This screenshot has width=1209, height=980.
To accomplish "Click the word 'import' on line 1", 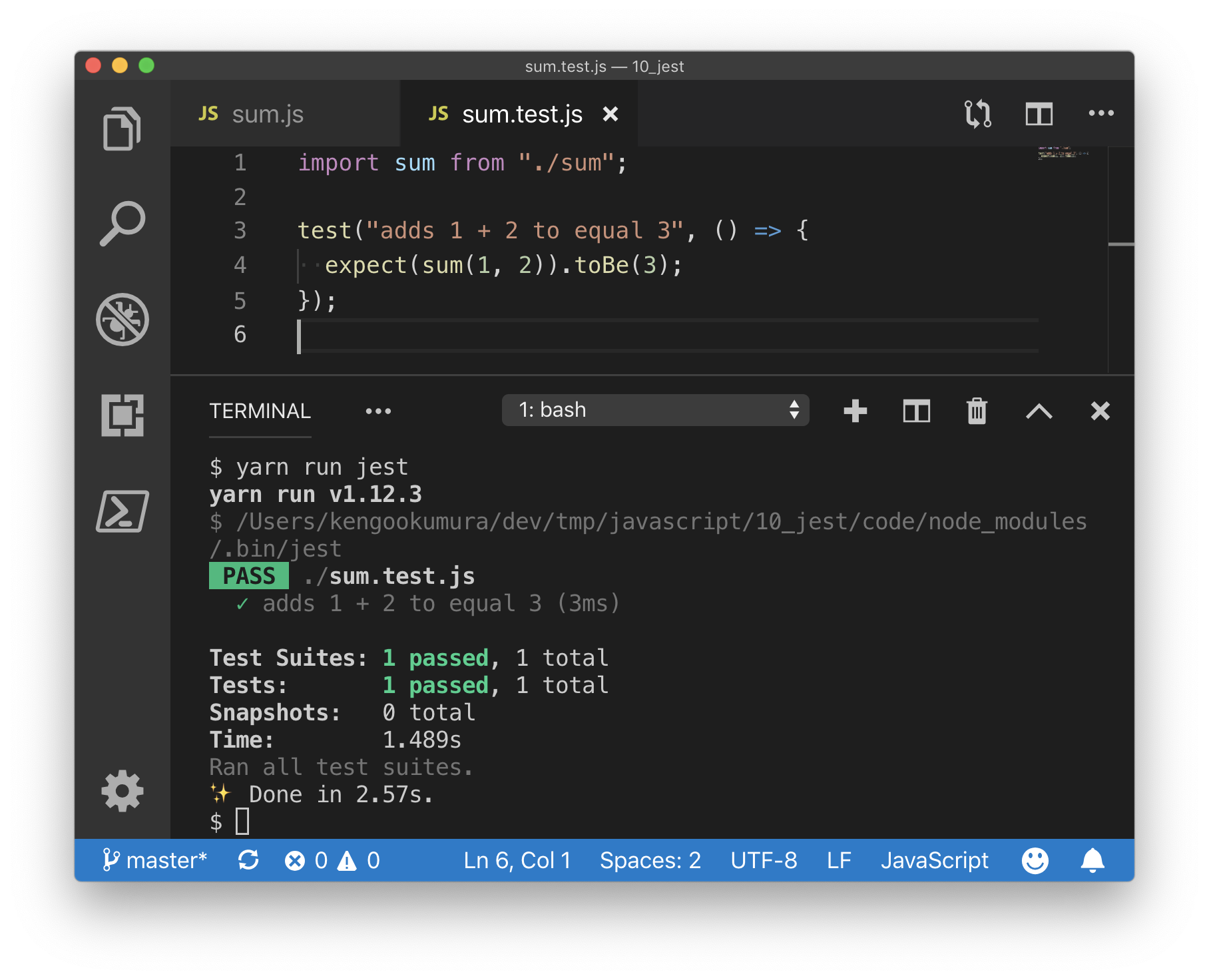I will [338, 162].
